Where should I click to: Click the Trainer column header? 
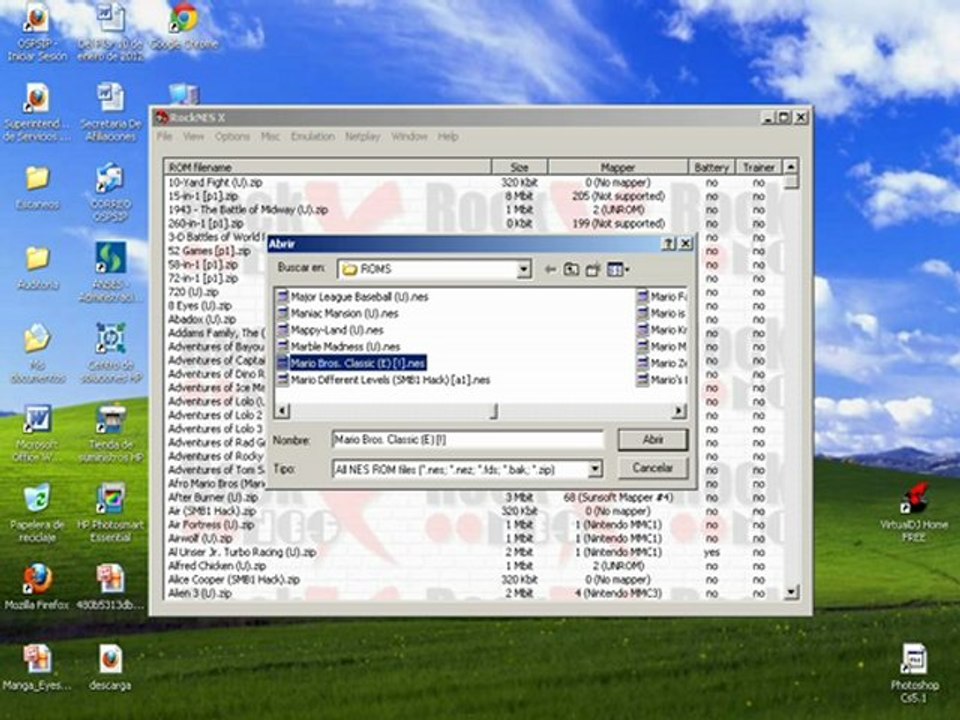pos(759,167)
